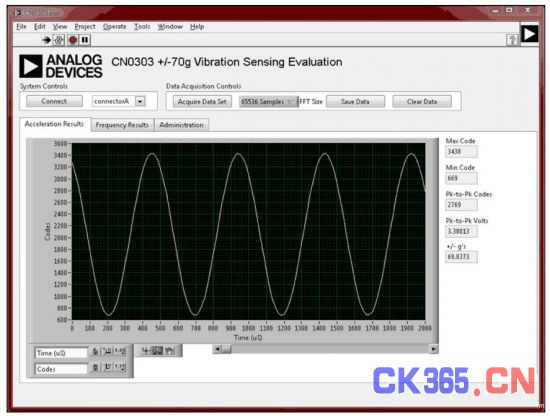Click the Acquire Data Set button

point(202,102)
